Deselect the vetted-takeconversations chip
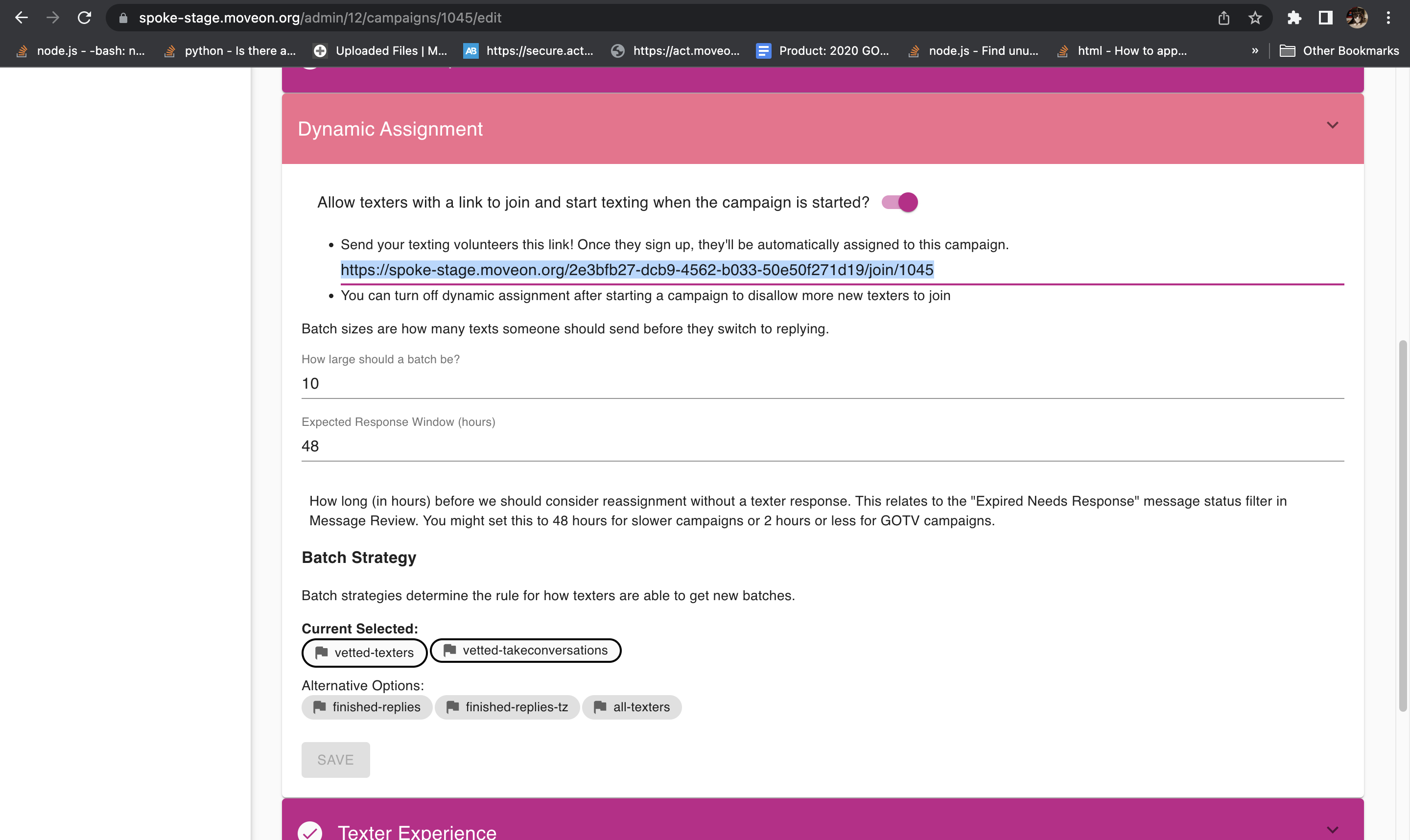Viewport: 1410px width, 840px height. (525, 651)
